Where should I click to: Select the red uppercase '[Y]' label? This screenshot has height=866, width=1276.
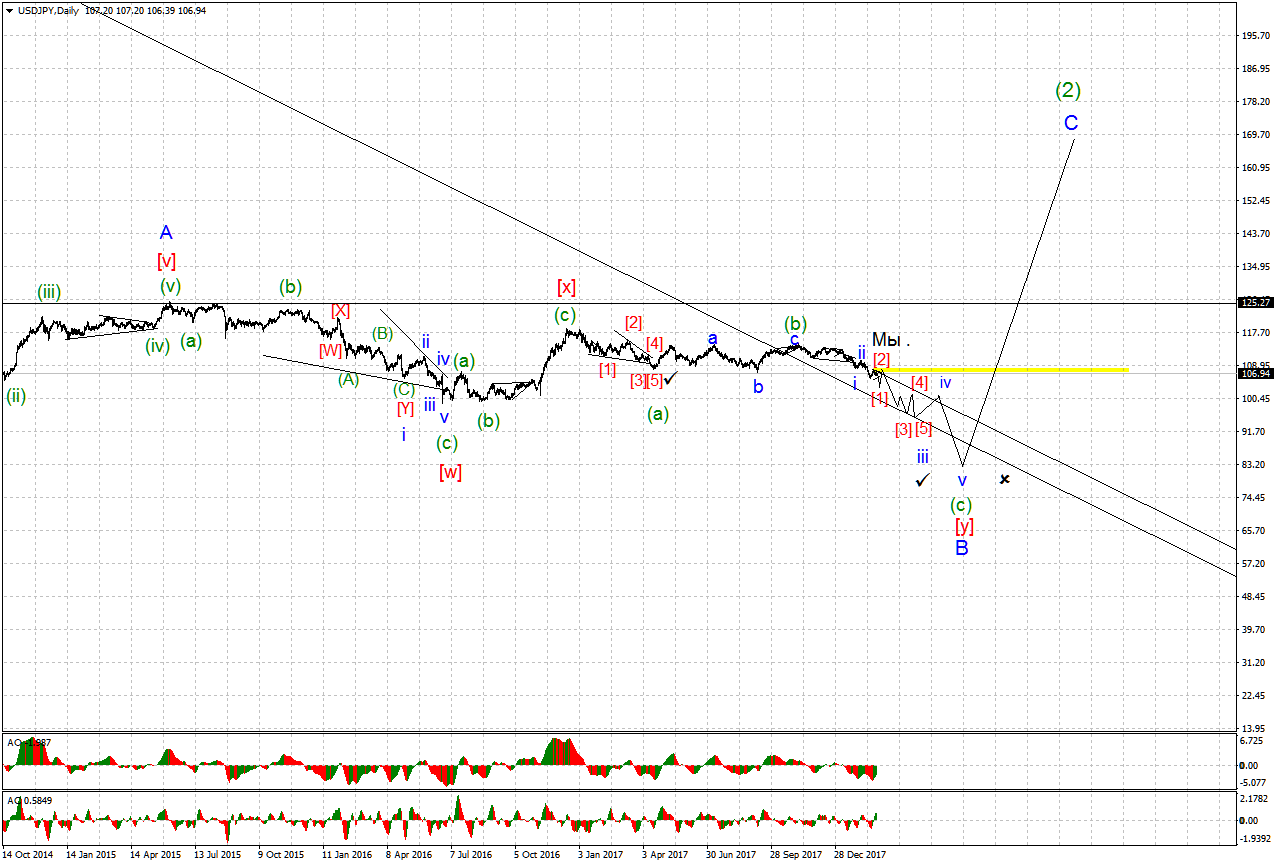pyautogui.click(x=405, y=408)
